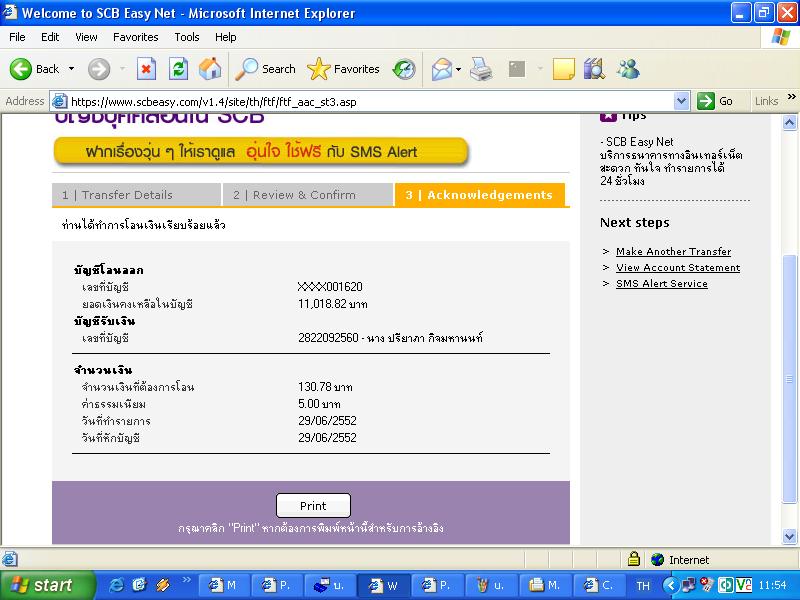
Task: Click the Stop page icon
Action: point(146,69)
